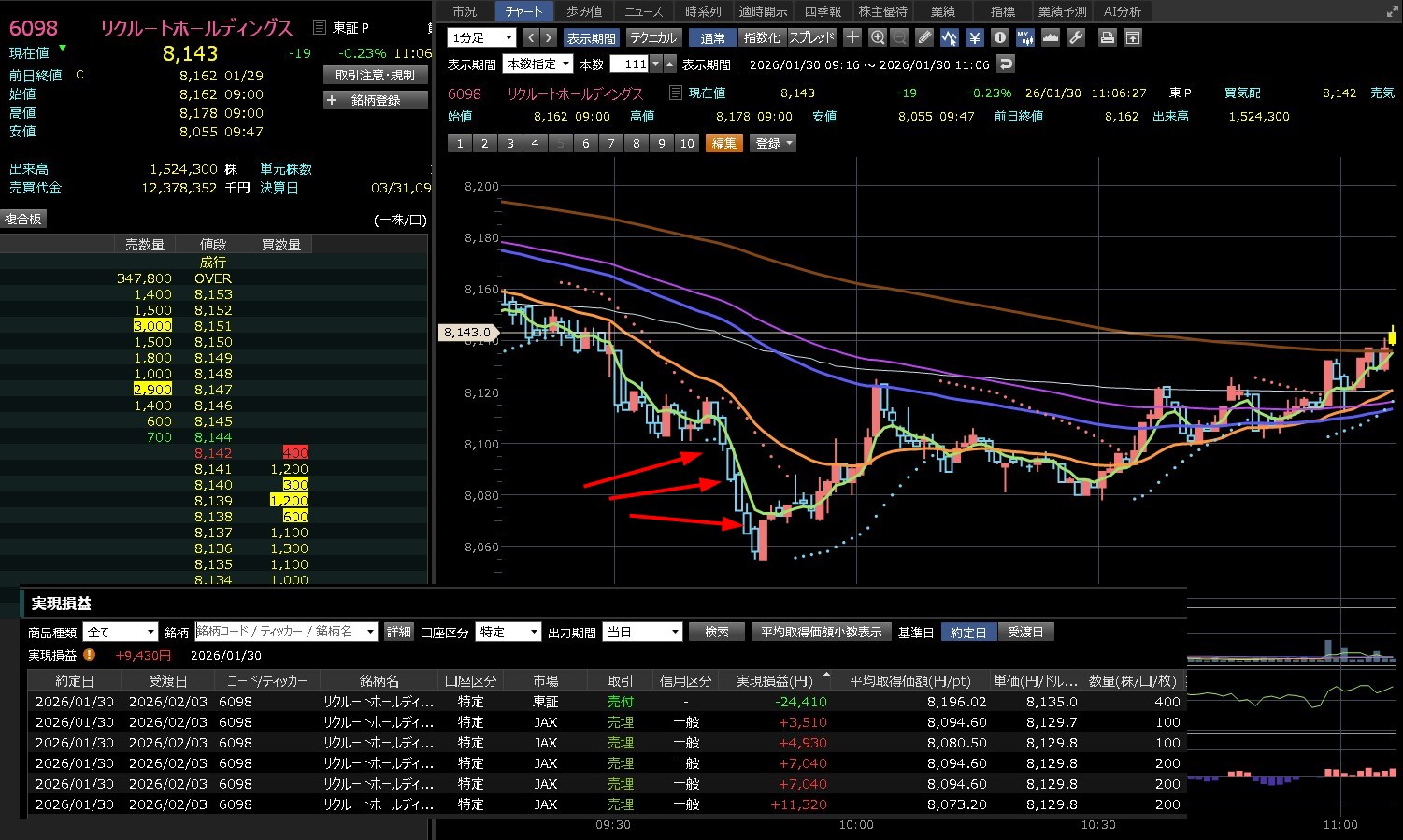The image size is (1403, 840).
Task: Click the yen symbol chart icon
Action: [x=975, y=37]
